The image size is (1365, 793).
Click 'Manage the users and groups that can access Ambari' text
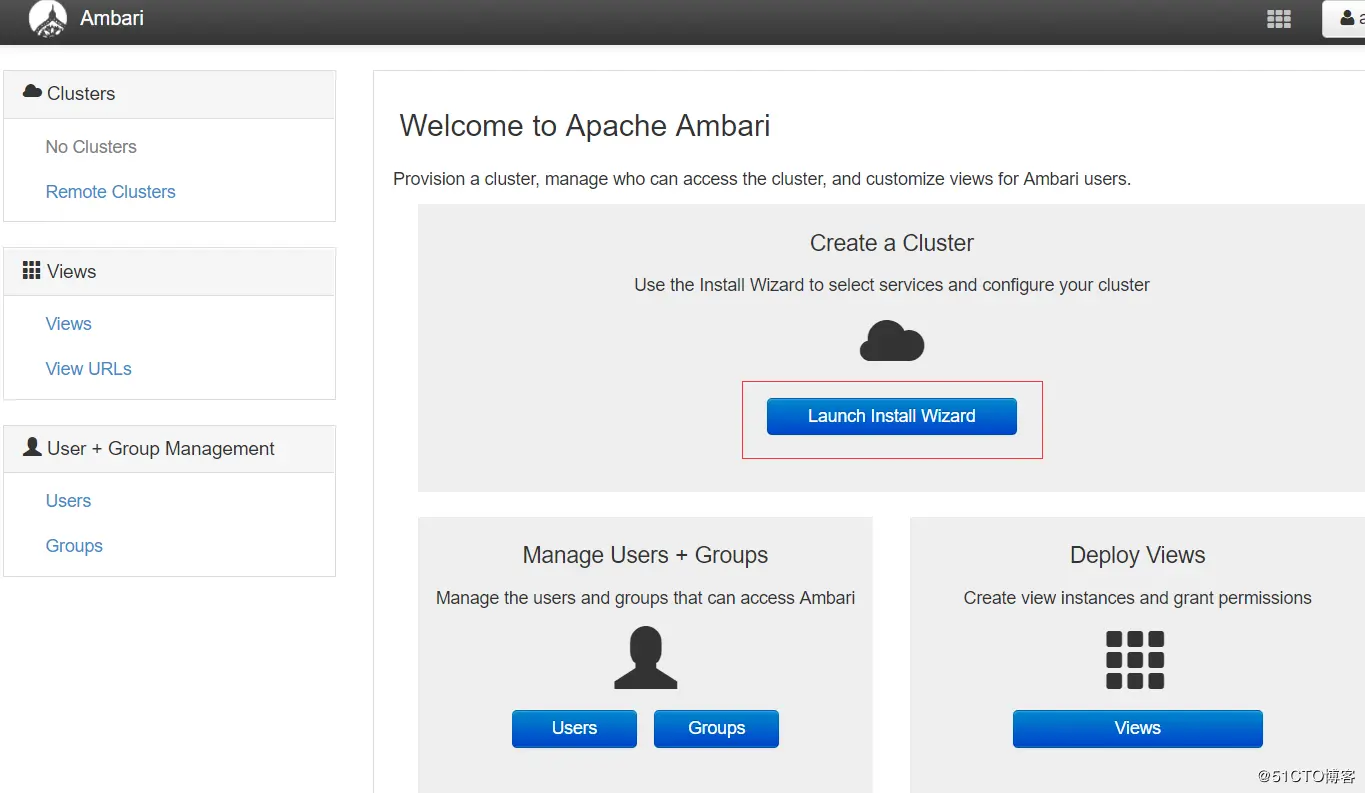point(645,598)
